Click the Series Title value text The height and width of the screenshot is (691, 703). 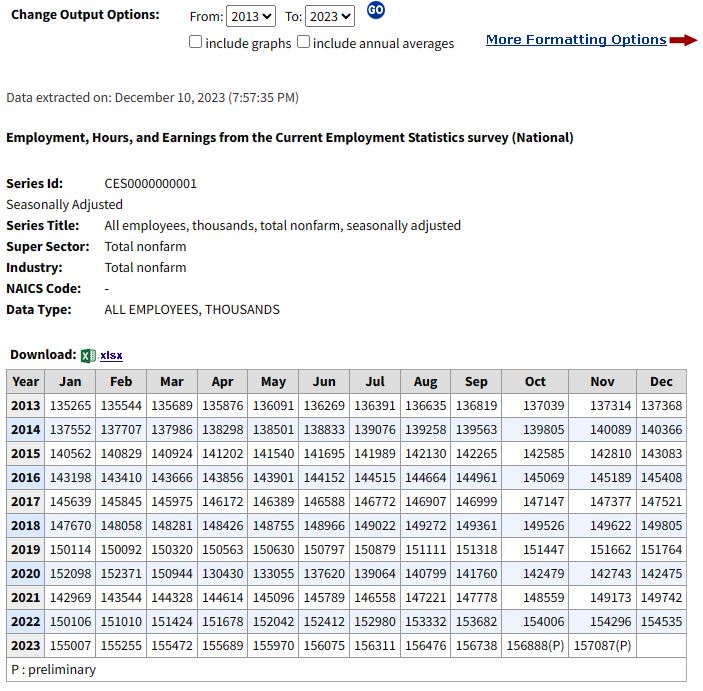282,225
